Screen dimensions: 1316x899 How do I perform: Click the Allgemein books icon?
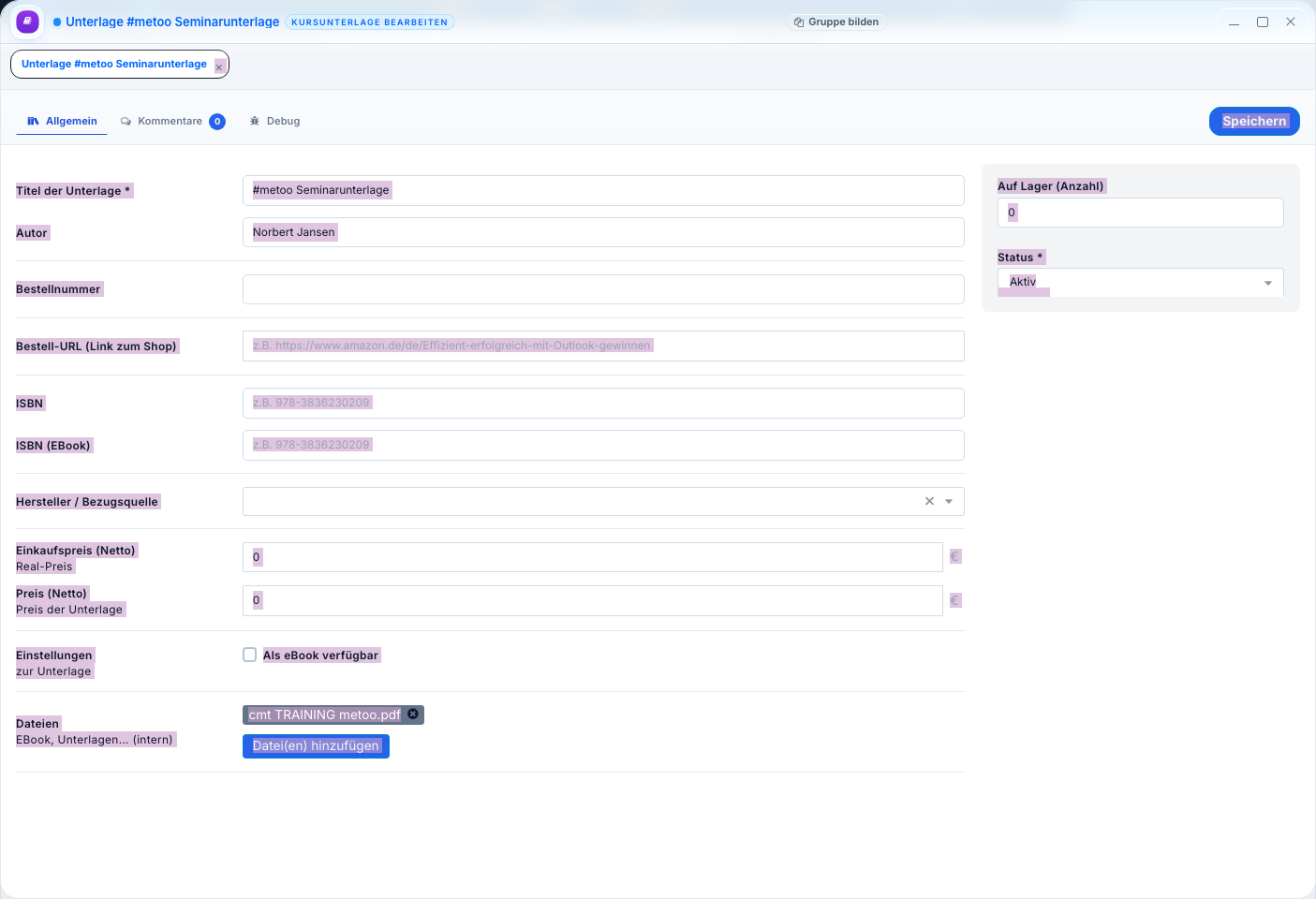[x=34, y=122]
